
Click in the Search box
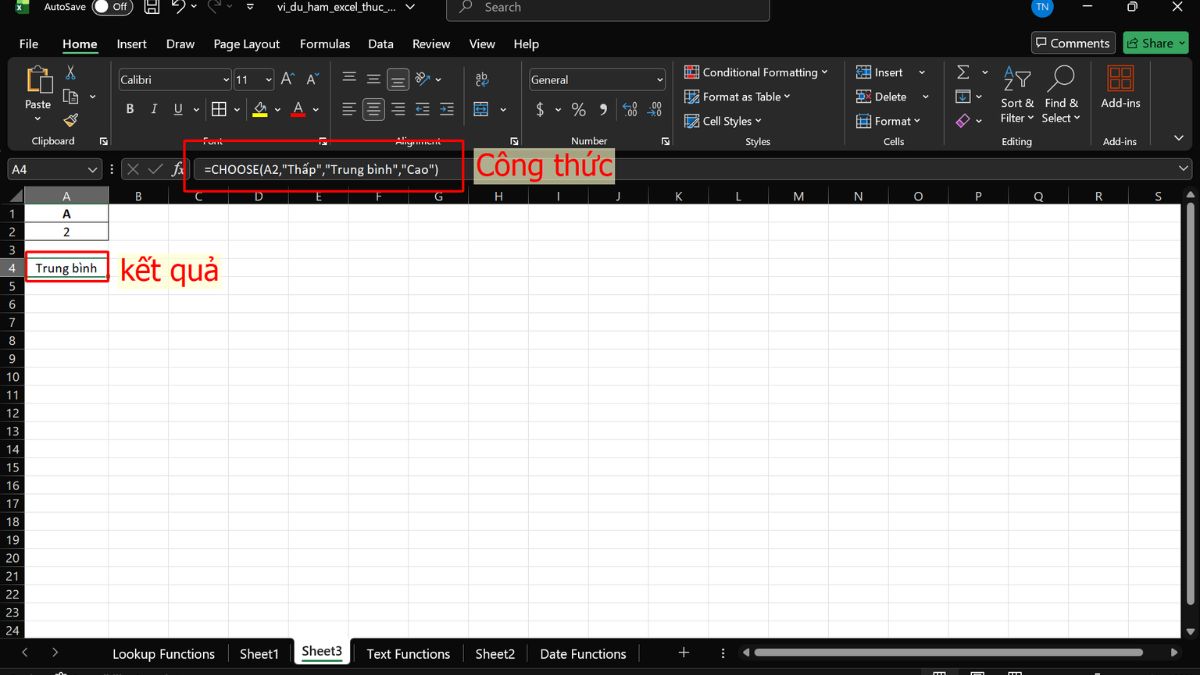(x=608, y=8)
